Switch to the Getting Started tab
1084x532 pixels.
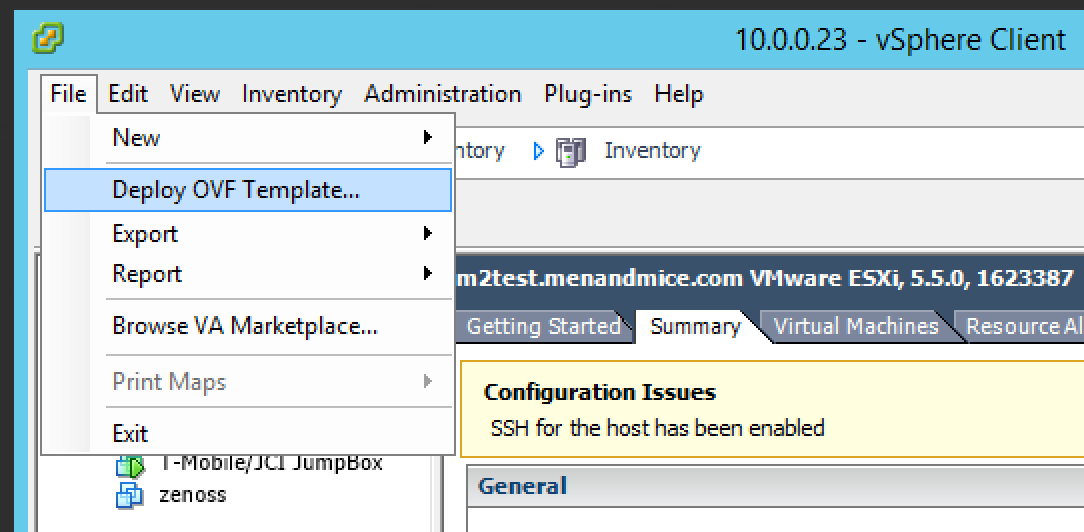(x=543, y=326)
